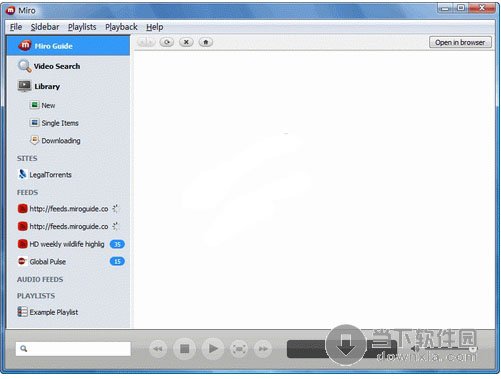Toggle fullscreen playback mode

239,349
